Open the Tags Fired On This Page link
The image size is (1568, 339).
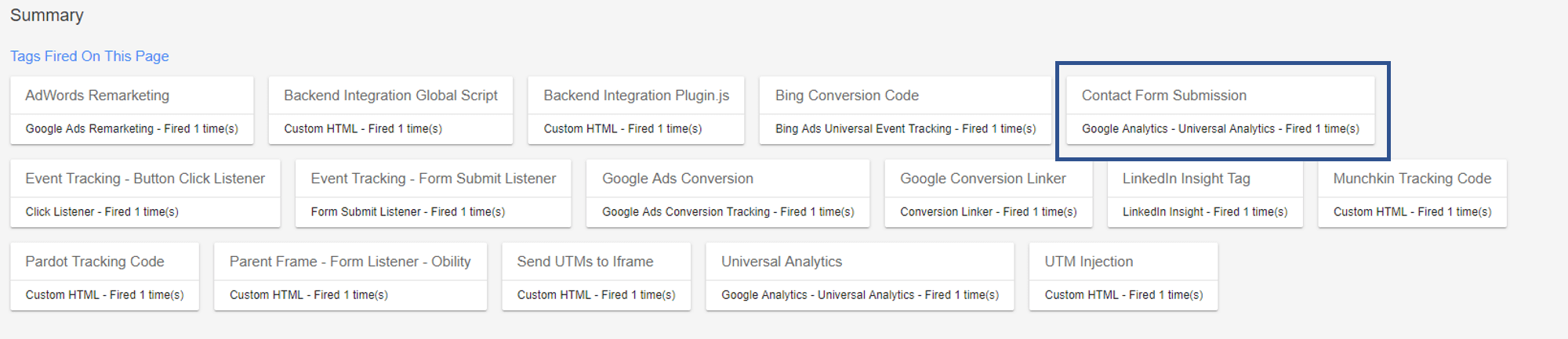[89, 56]
